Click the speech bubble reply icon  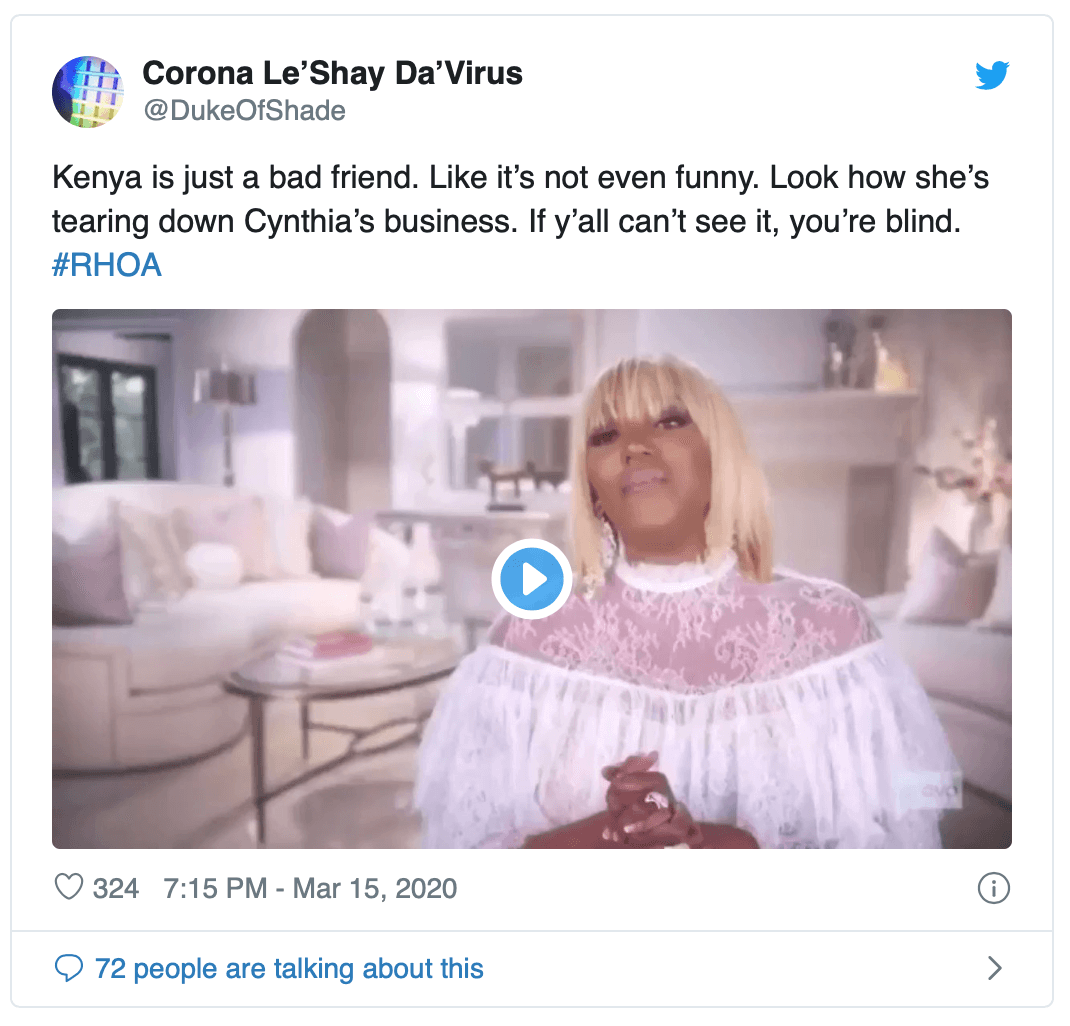pos(68,968)
